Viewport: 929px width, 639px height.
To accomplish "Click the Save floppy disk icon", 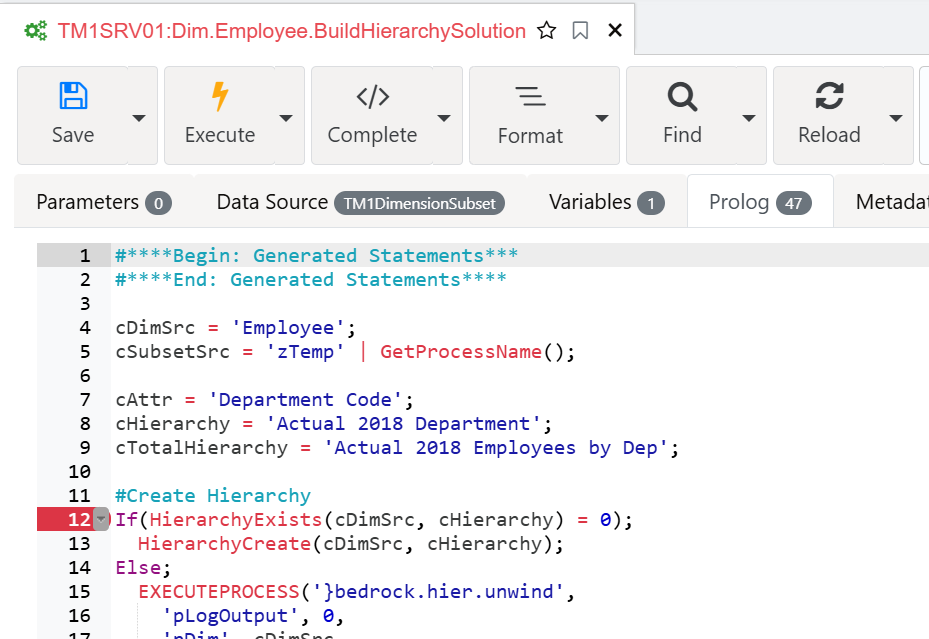I will click(x=73, y=96).
